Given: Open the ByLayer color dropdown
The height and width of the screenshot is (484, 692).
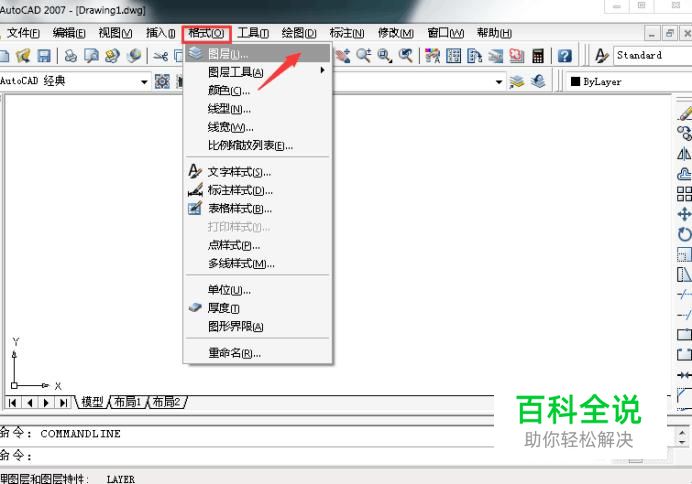Looking at the screenshot, I should [x=631, y=82].
